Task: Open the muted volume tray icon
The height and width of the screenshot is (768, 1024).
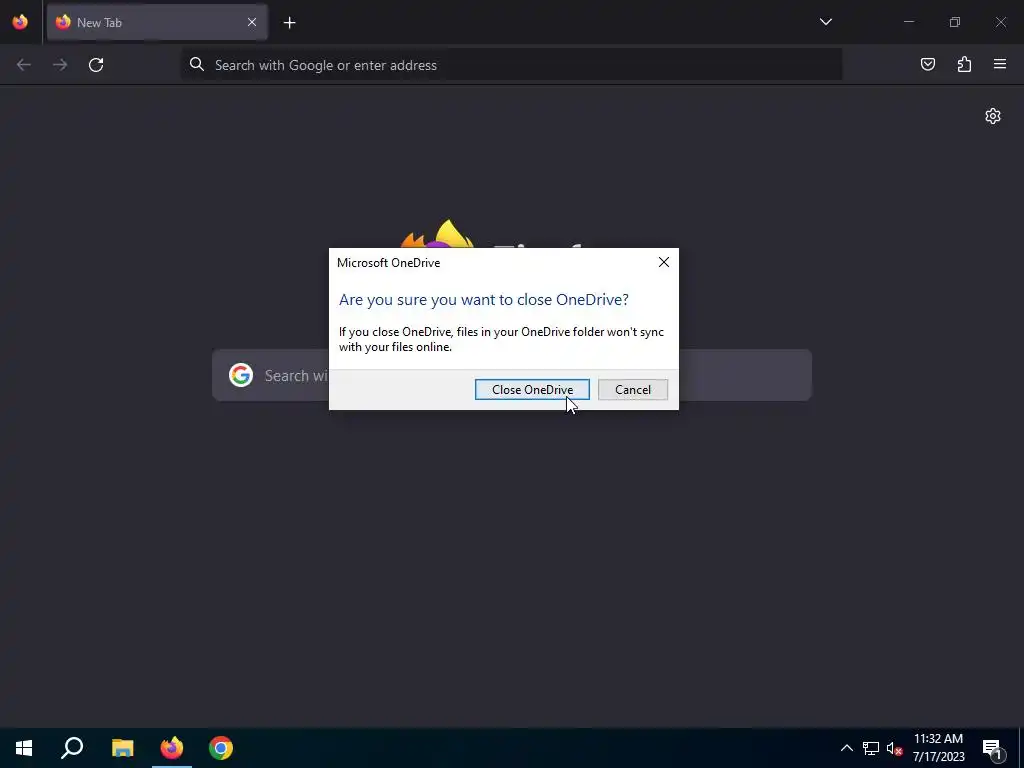Action: pos(894,748)
